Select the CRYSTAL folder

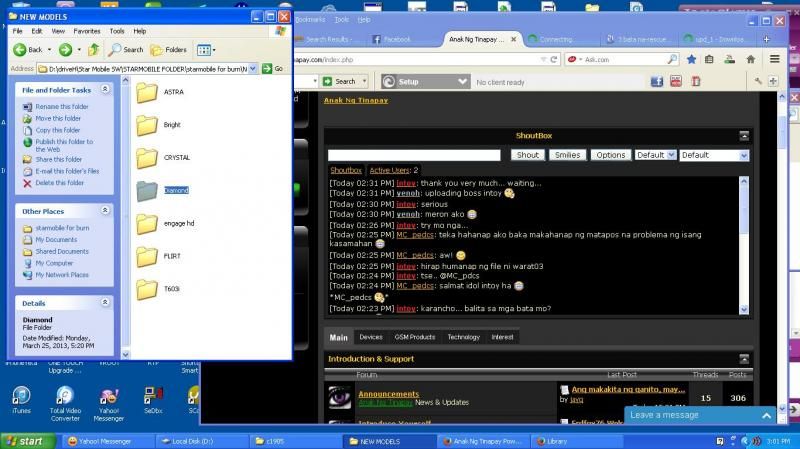click(x=148, y=157)
